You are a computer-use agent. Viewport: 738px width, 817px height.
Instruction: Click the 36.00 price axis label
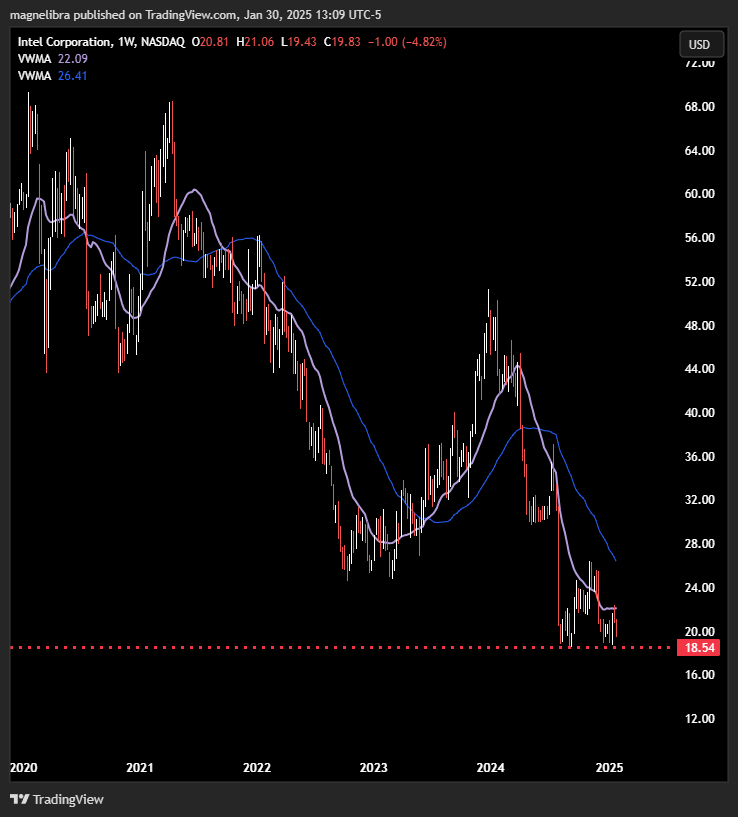coord(699,456)
